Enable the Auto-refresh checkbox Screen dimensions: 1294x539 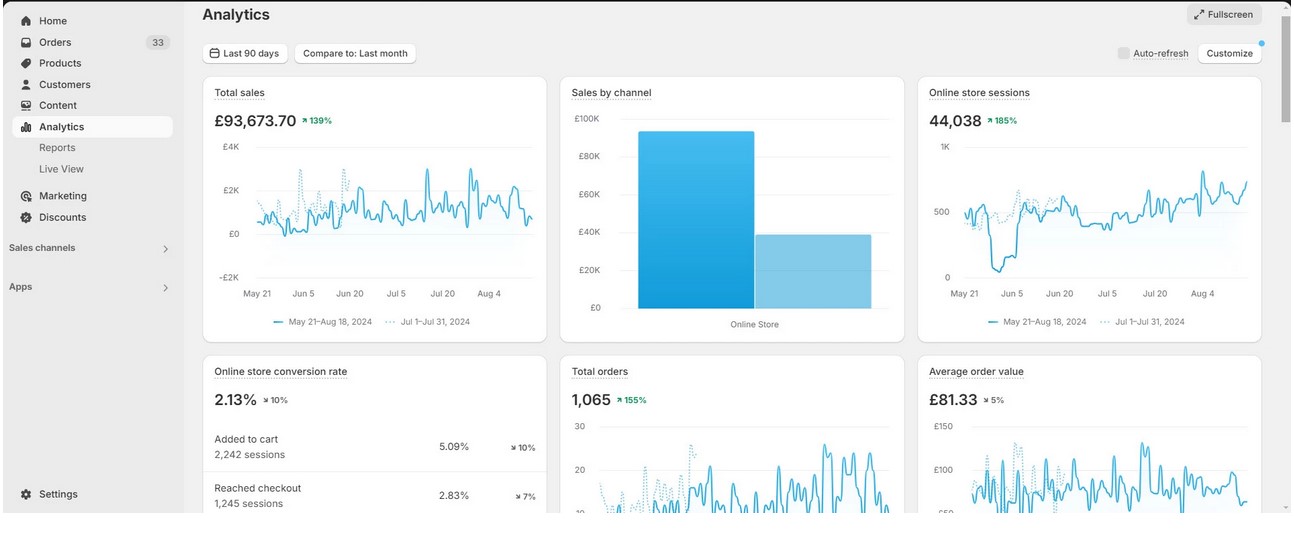coord(1124,53)
